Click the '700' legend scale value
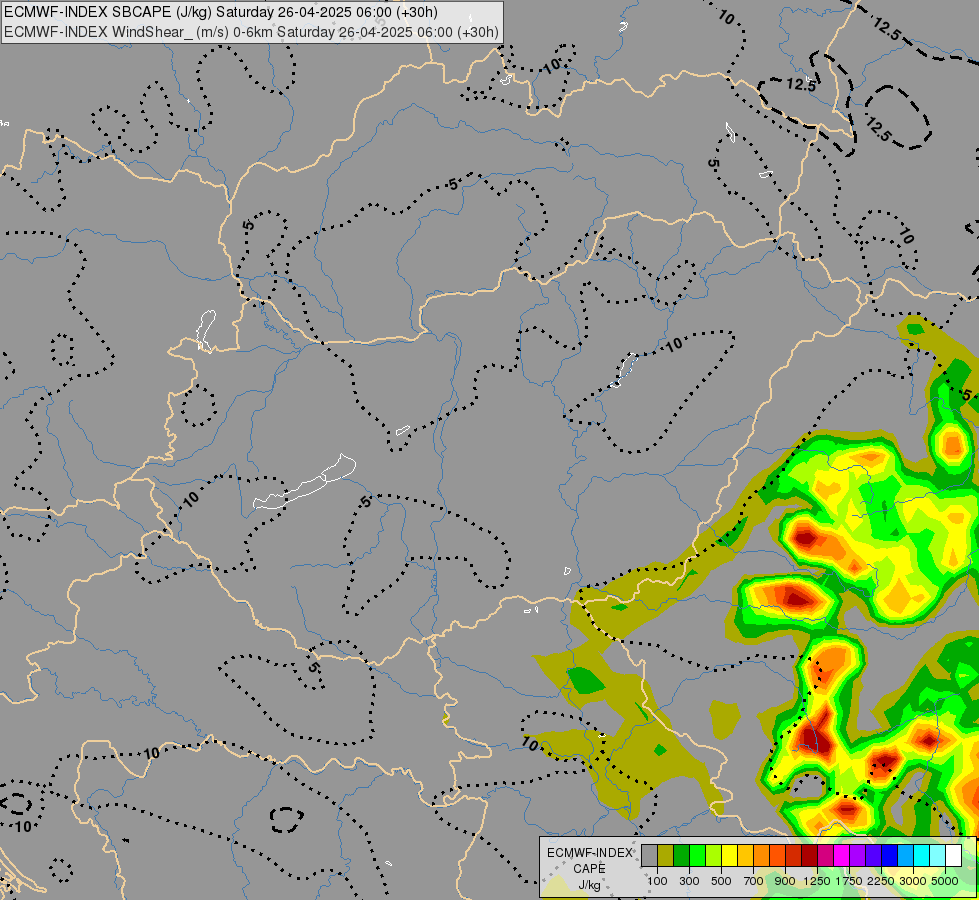Screen dimensions: 979x900 point(754,881)
